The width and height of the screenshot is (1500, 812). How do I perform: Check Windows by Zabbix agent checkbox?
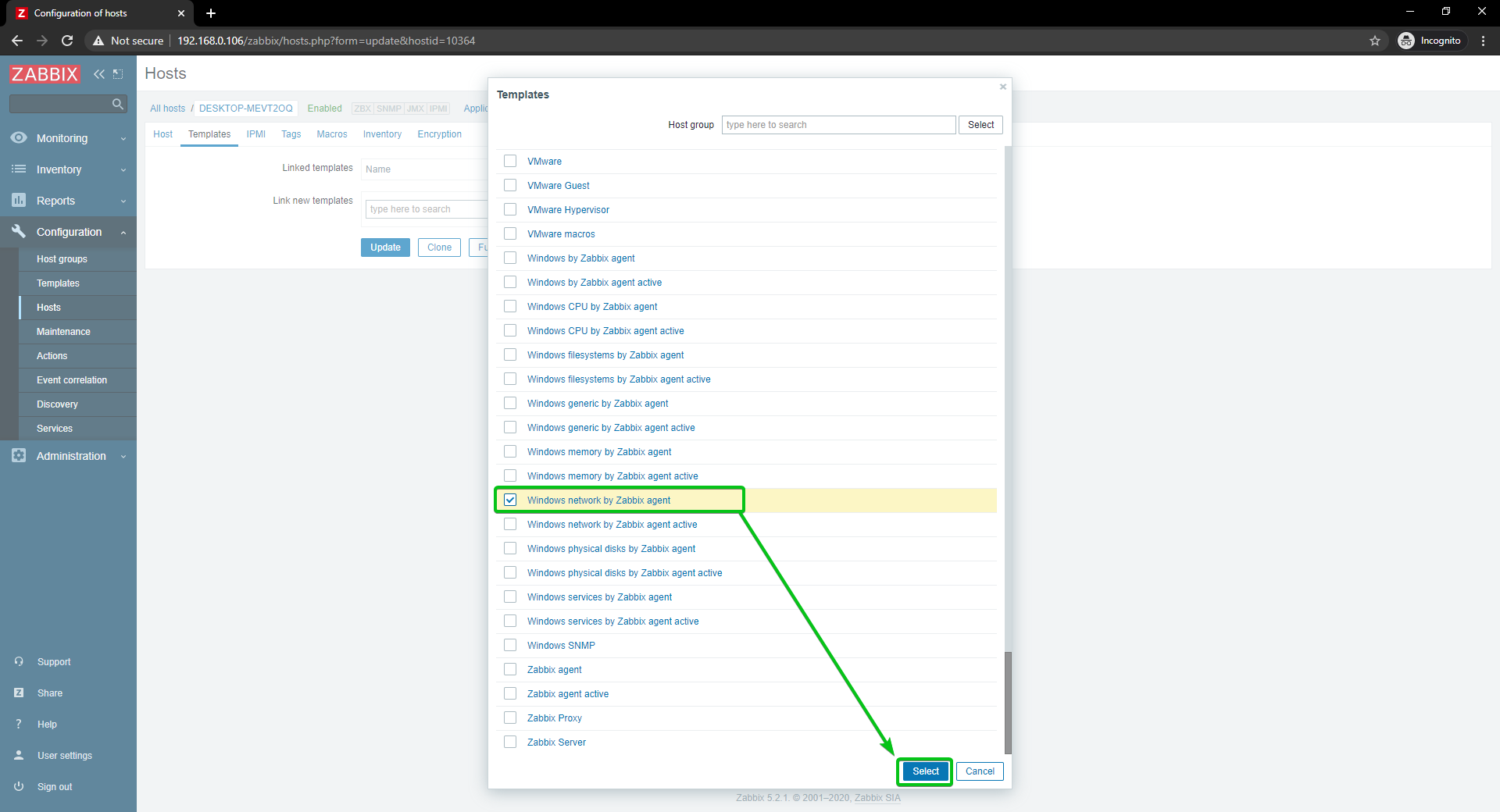[510, 258]
